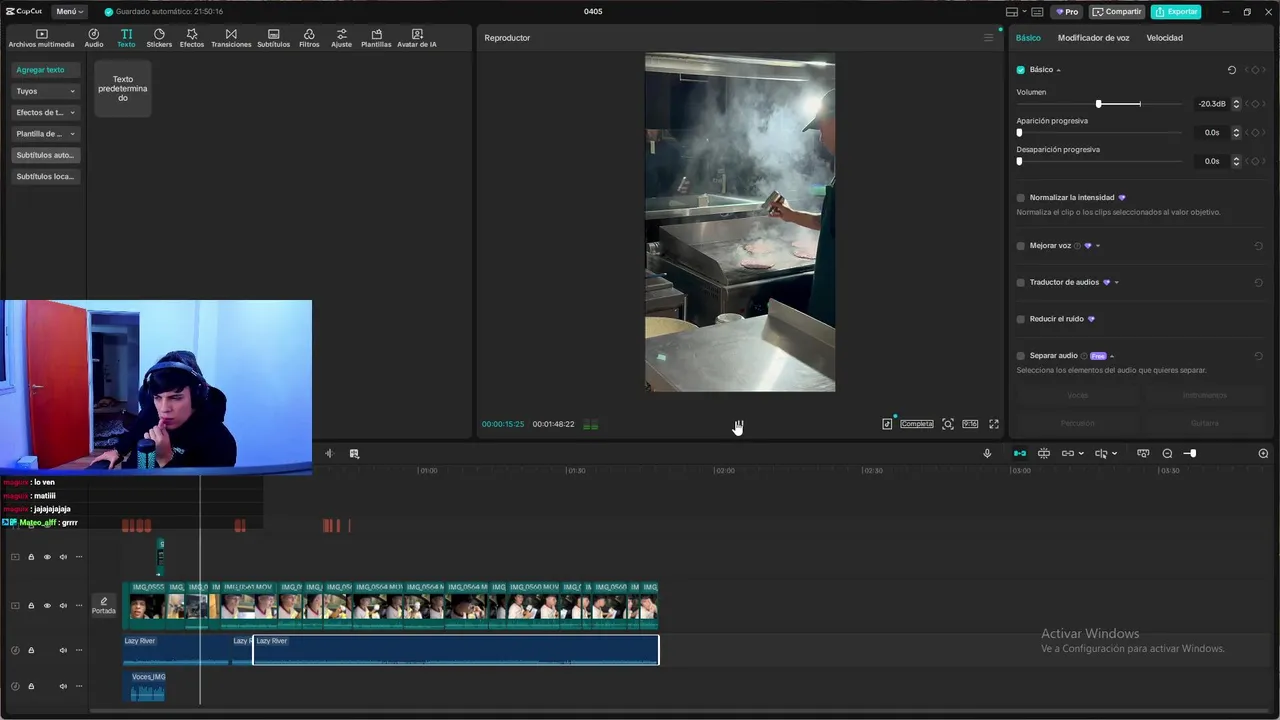Open the Filtros tab
This screenshot has height=720, width=1280.
click(309, 38)
